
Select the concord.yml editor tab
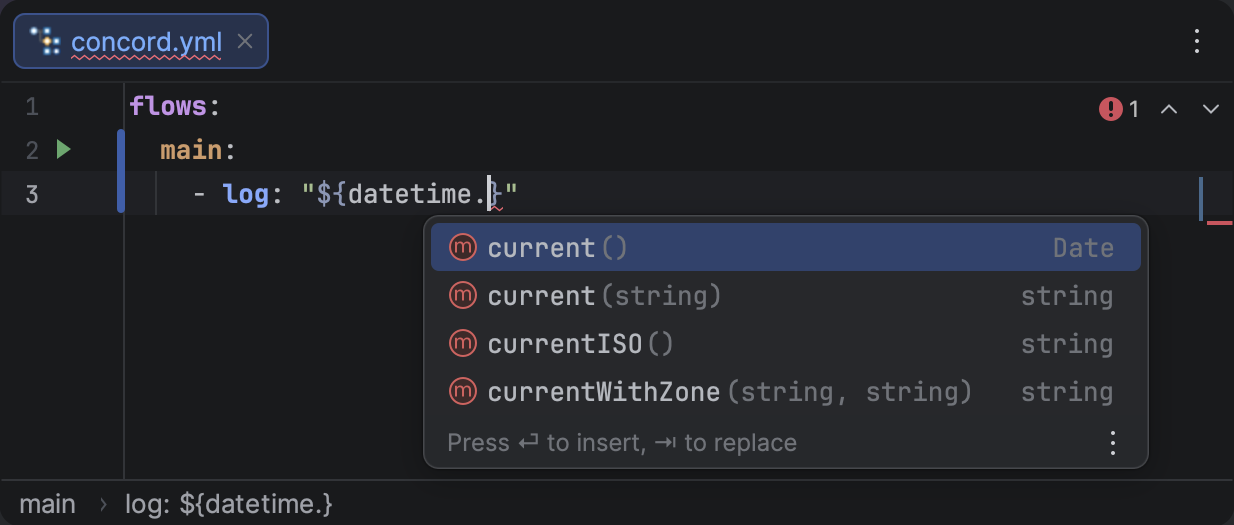coord(146,42)
